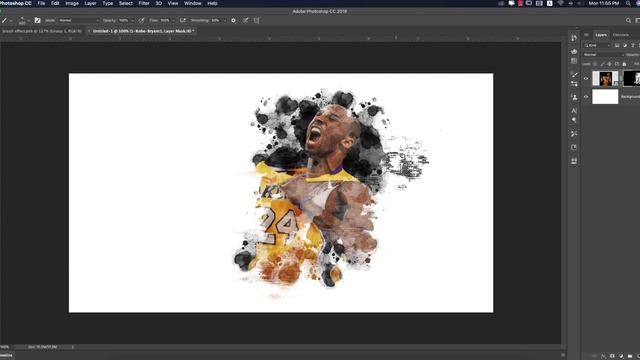Toggle filter for pixel layers
Screen dimensions: 640x360
(617, 45)
